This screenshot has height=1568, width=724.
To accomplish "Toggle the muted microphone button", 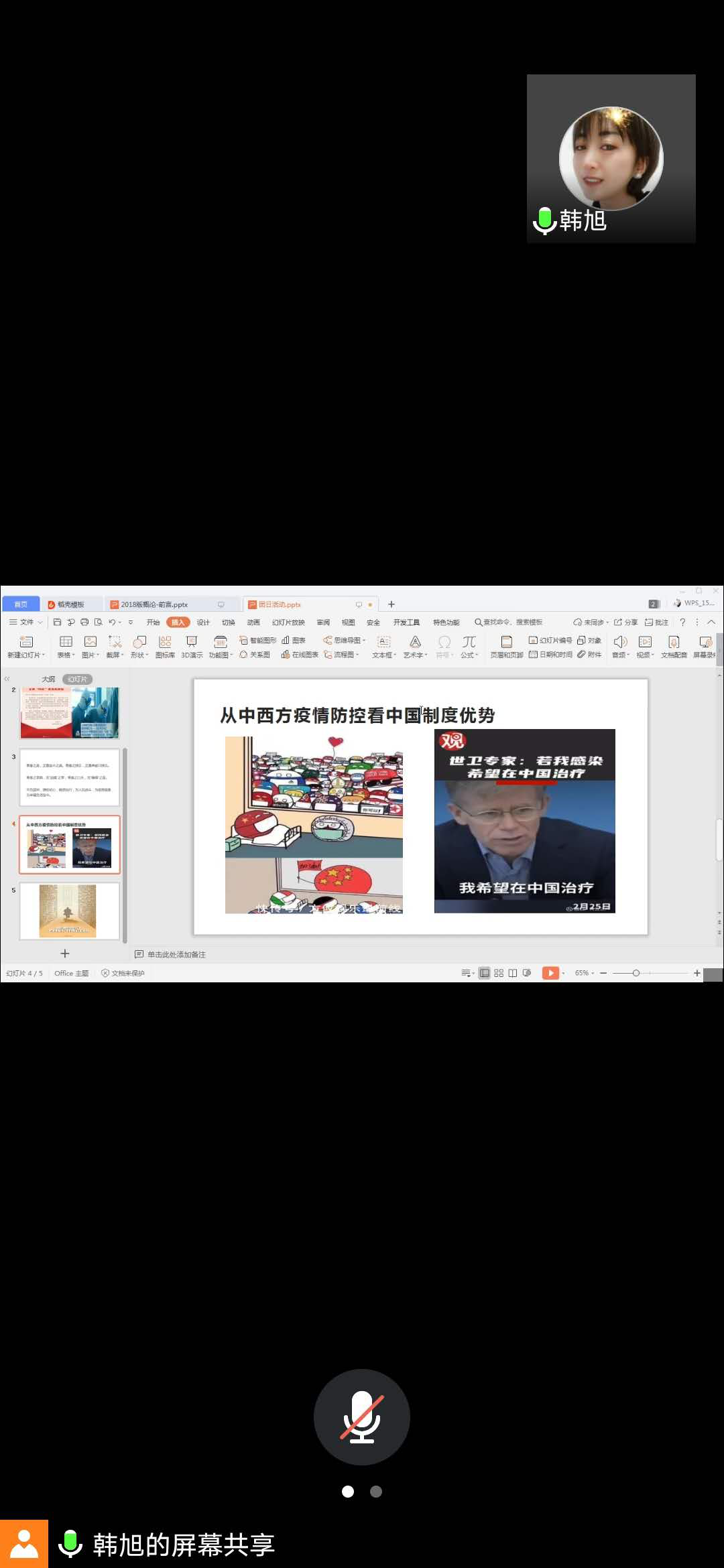I will 362,1417.
